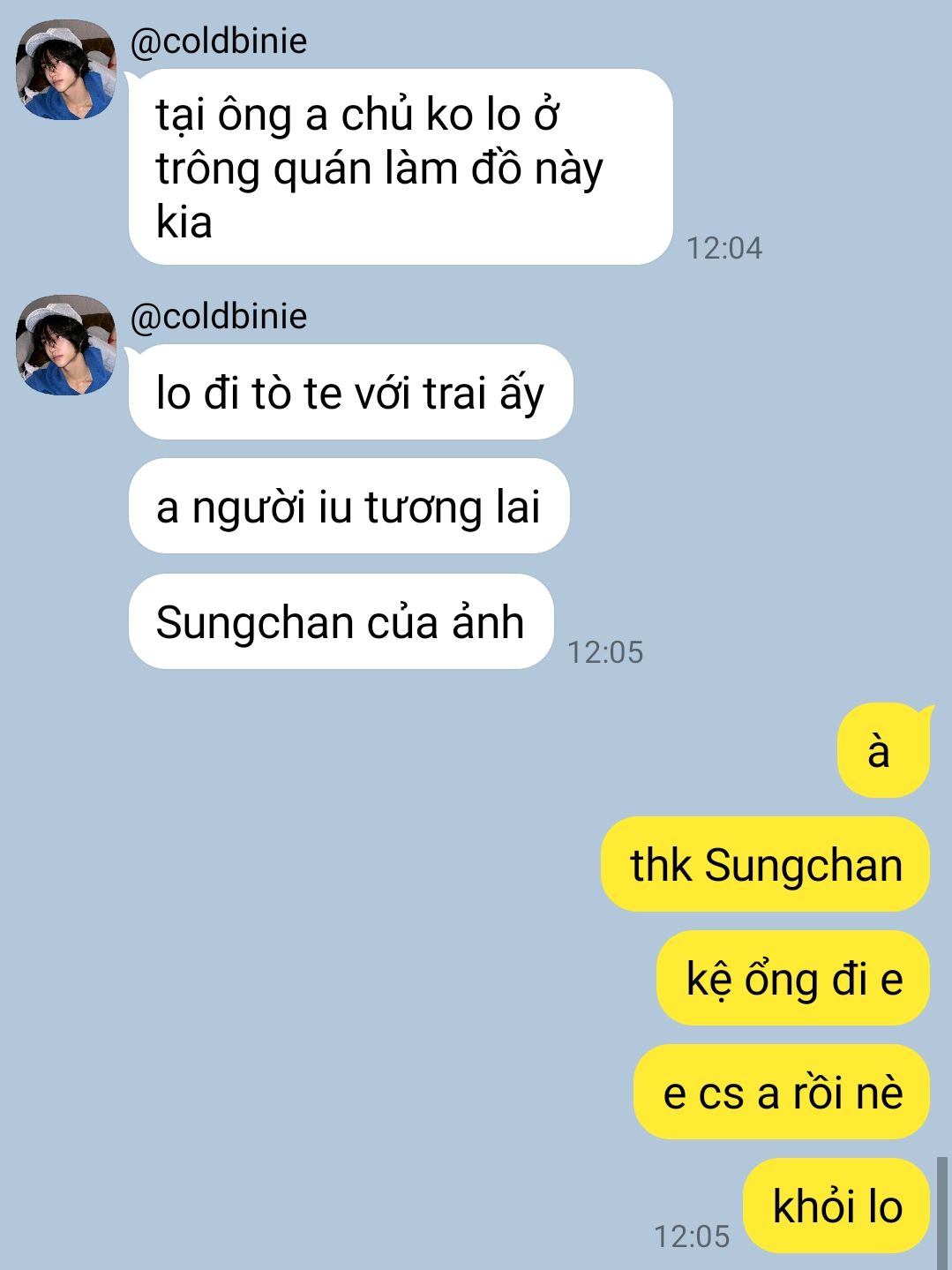Tap the 12:05 timestamp beside "khỏi lo"

(692, 1236)
